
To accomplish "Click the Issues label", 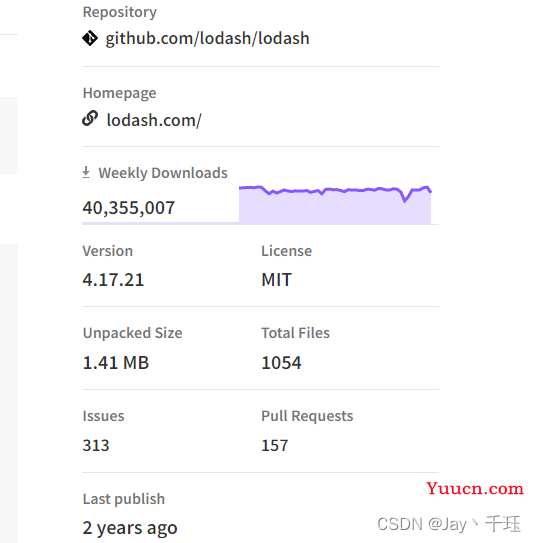I will tap(103, 416).
